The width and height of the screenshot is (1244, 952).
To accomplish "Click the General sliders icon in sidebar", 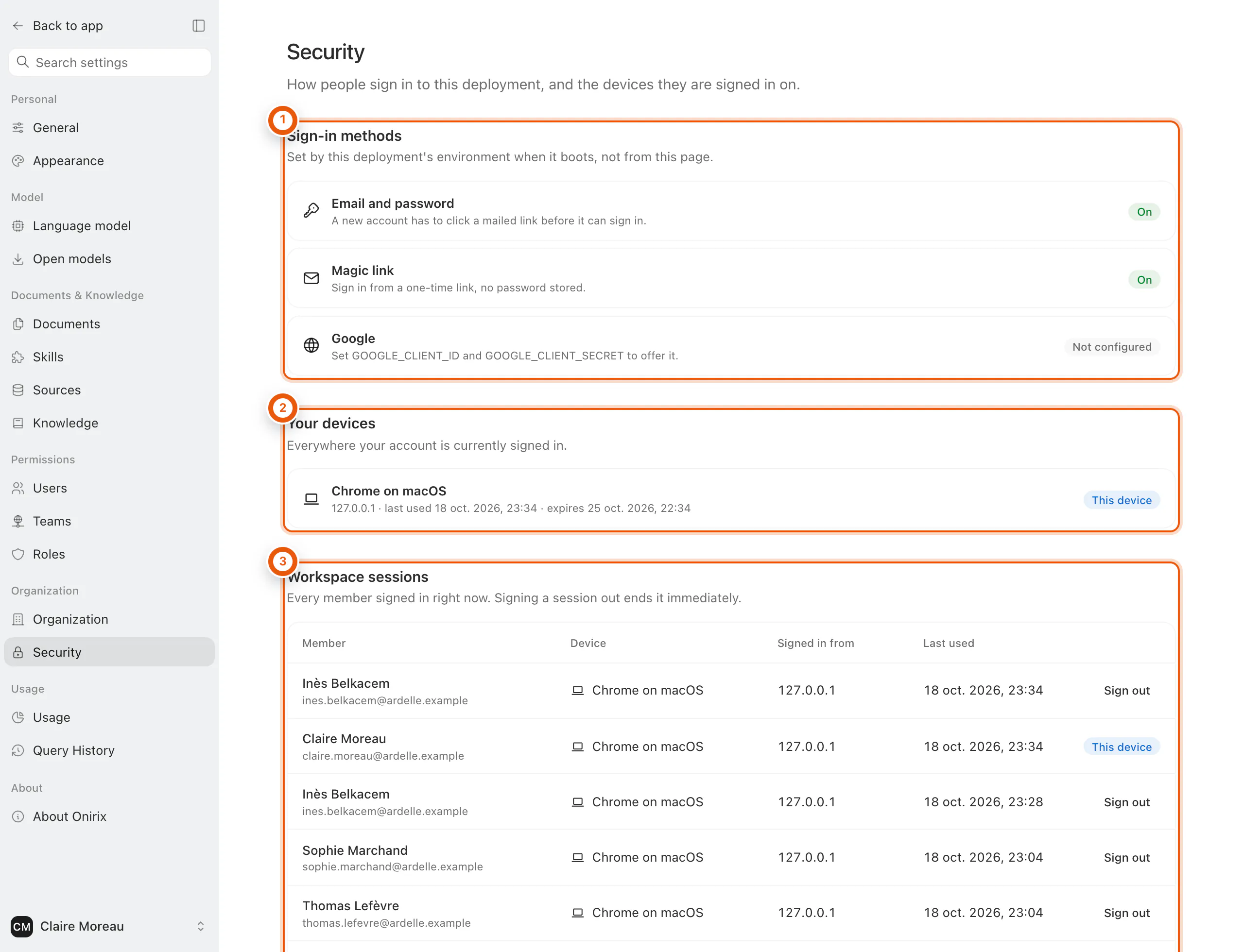I will point(18,127).
